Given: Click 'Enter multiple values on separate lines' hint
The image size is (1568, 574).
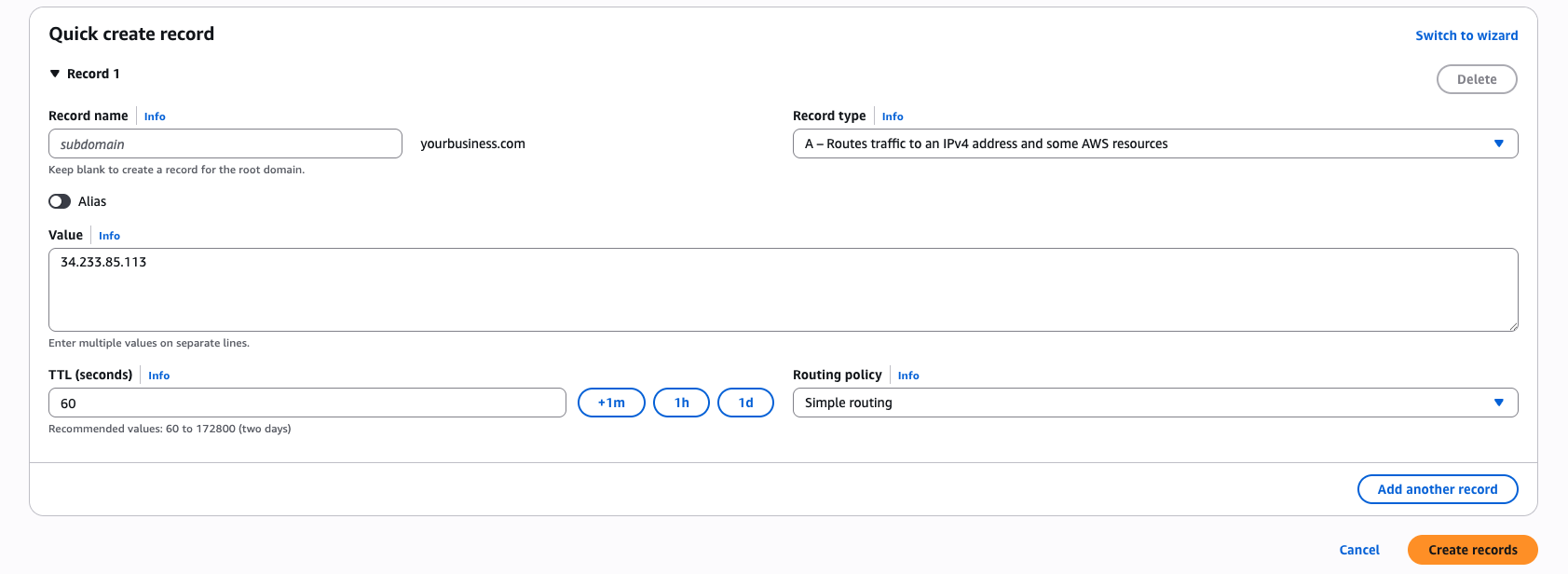Looking at the screenshot, I should coord(149,343).
